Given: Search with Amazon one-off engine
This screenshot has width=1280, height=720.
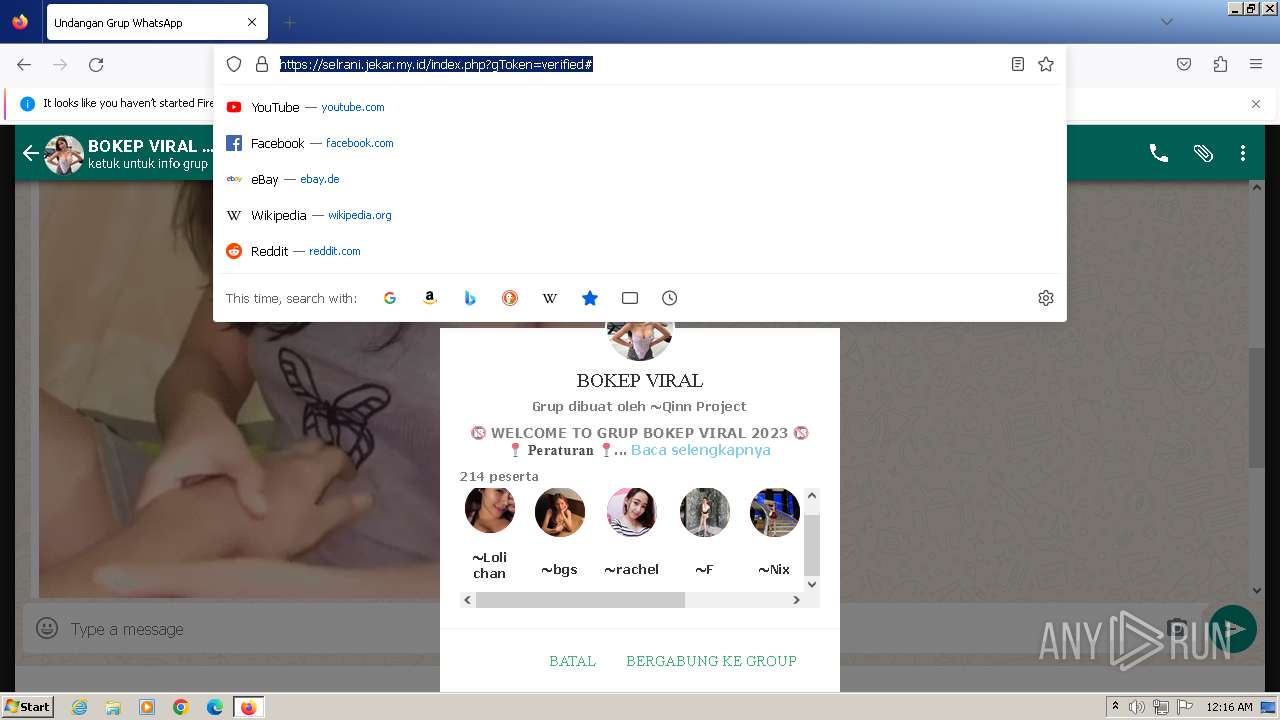Looking at the screenshot, I should click(430, 298).
